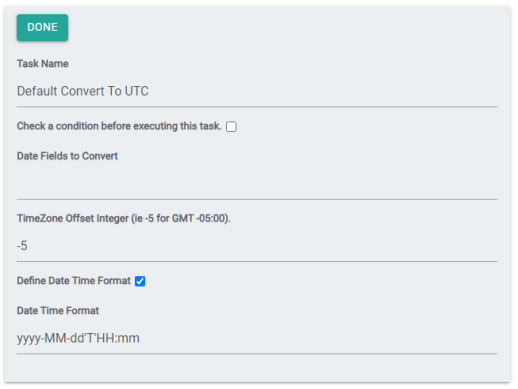The width and height of the screenshot is (518, 389).
Task: Click the 'Date Fields to Convert' label
Action: [x=67, y=156]
